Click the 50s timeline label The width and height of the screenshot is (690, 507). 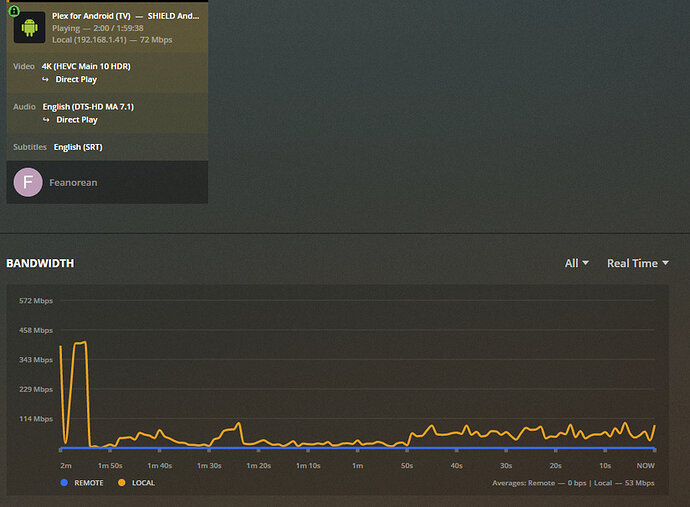[407, 466]
